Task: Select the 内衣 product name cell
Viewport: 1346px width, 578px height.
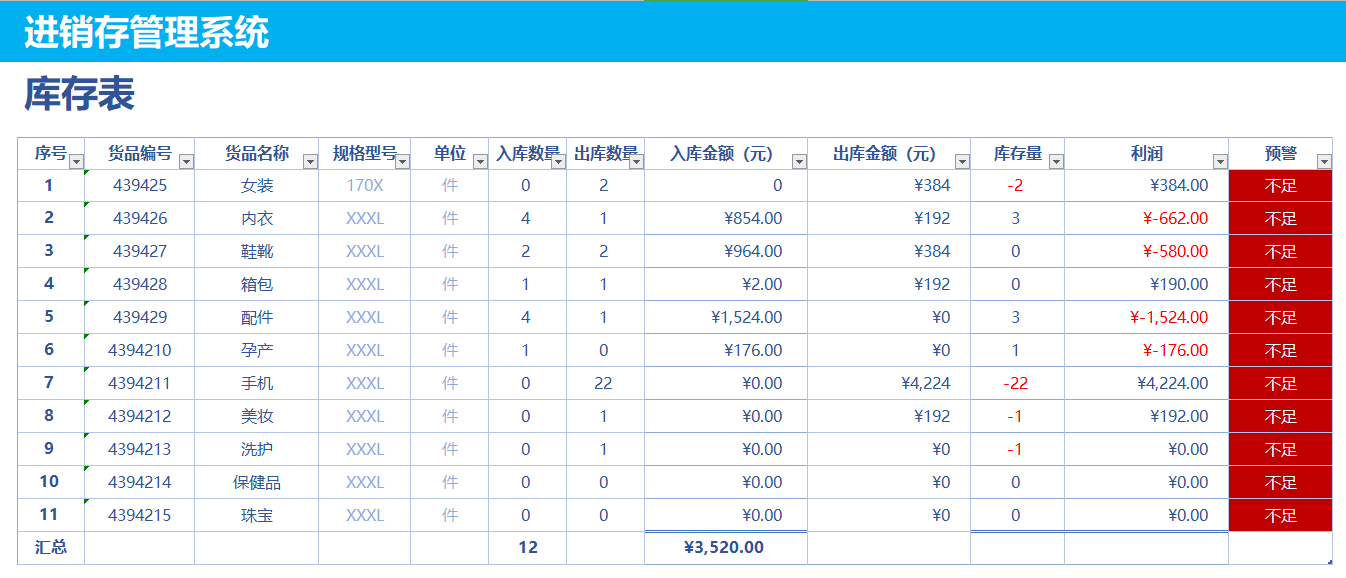Action: (257, 219)
